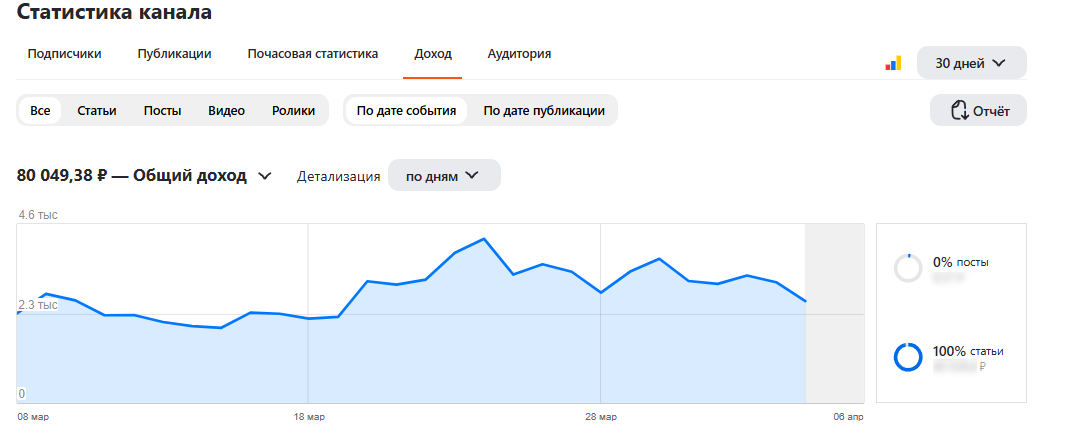Expand the 'Общий доход' metric chevron
1081x442 pixels.
(x=265, y=176)
